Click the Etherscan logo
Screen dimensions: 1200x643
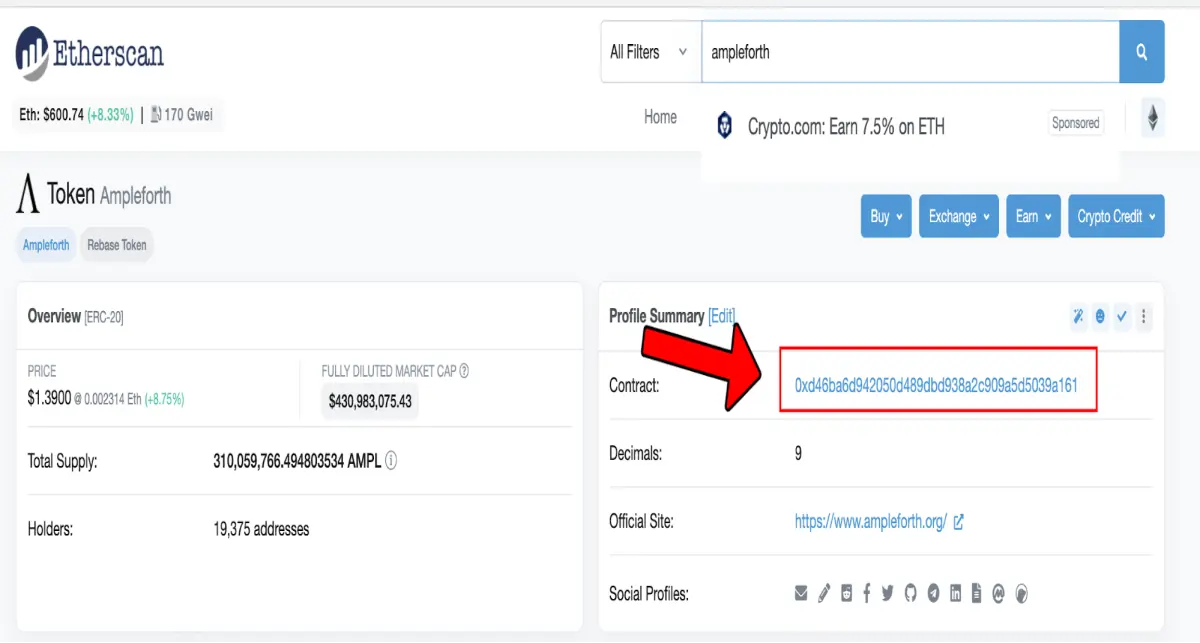(x=89, y=54)
